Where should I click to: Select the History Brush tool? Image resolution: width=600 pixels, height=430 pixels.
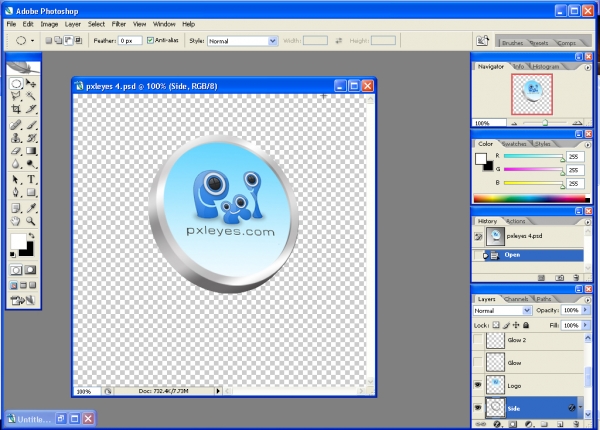tap(31, 138)
